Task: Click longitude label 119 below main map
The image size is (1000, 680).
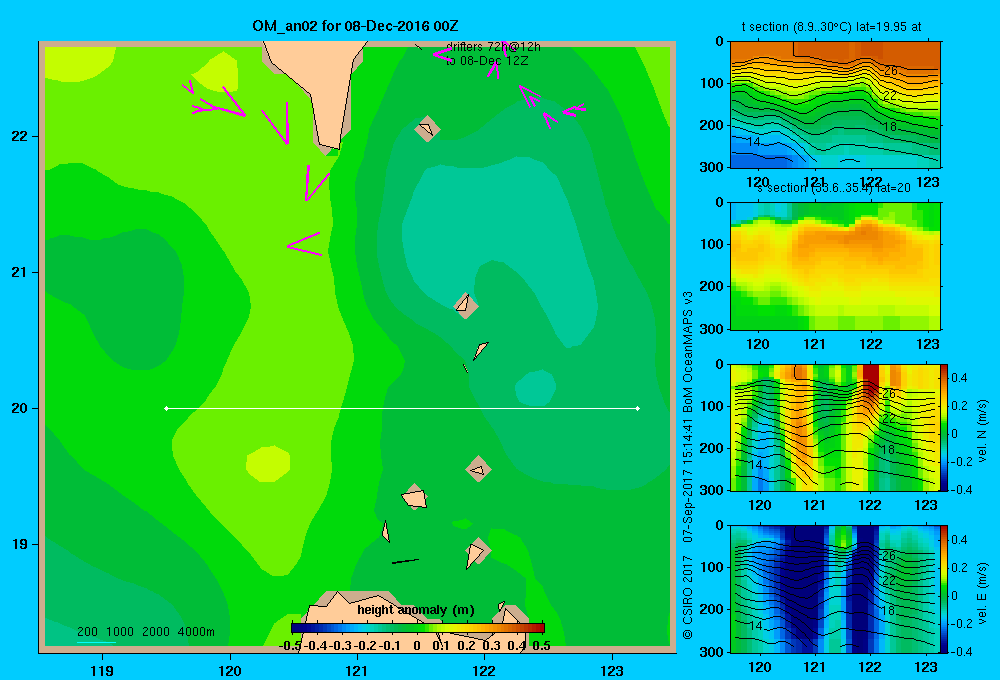Action: pyautogui.click(x=102, y=670)
